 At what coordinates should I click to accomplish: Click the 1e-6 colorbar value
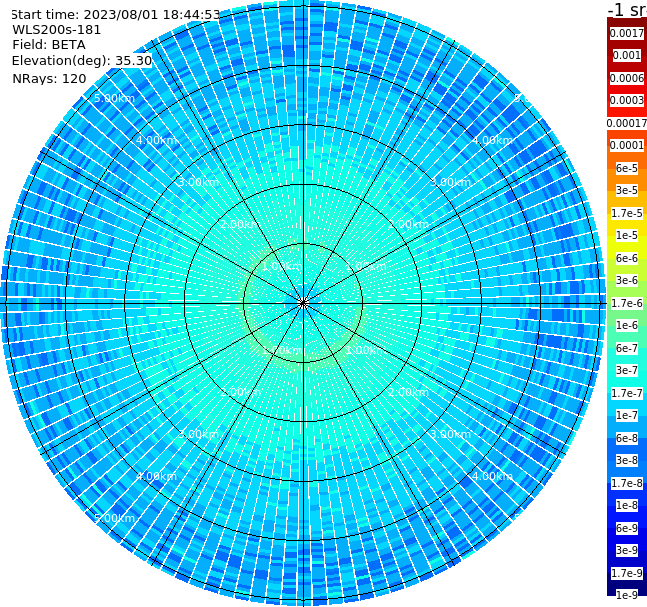click(x=627, y=325)
